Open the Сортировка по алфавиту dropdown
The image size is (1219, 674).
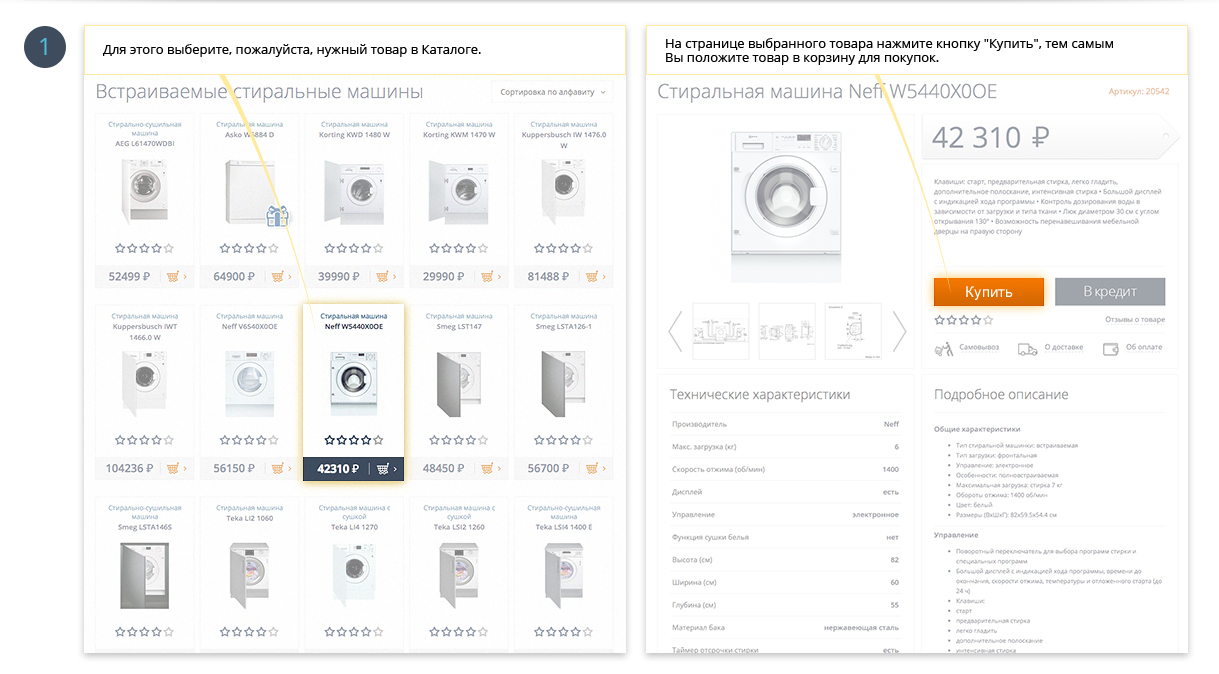click(553, 92)
